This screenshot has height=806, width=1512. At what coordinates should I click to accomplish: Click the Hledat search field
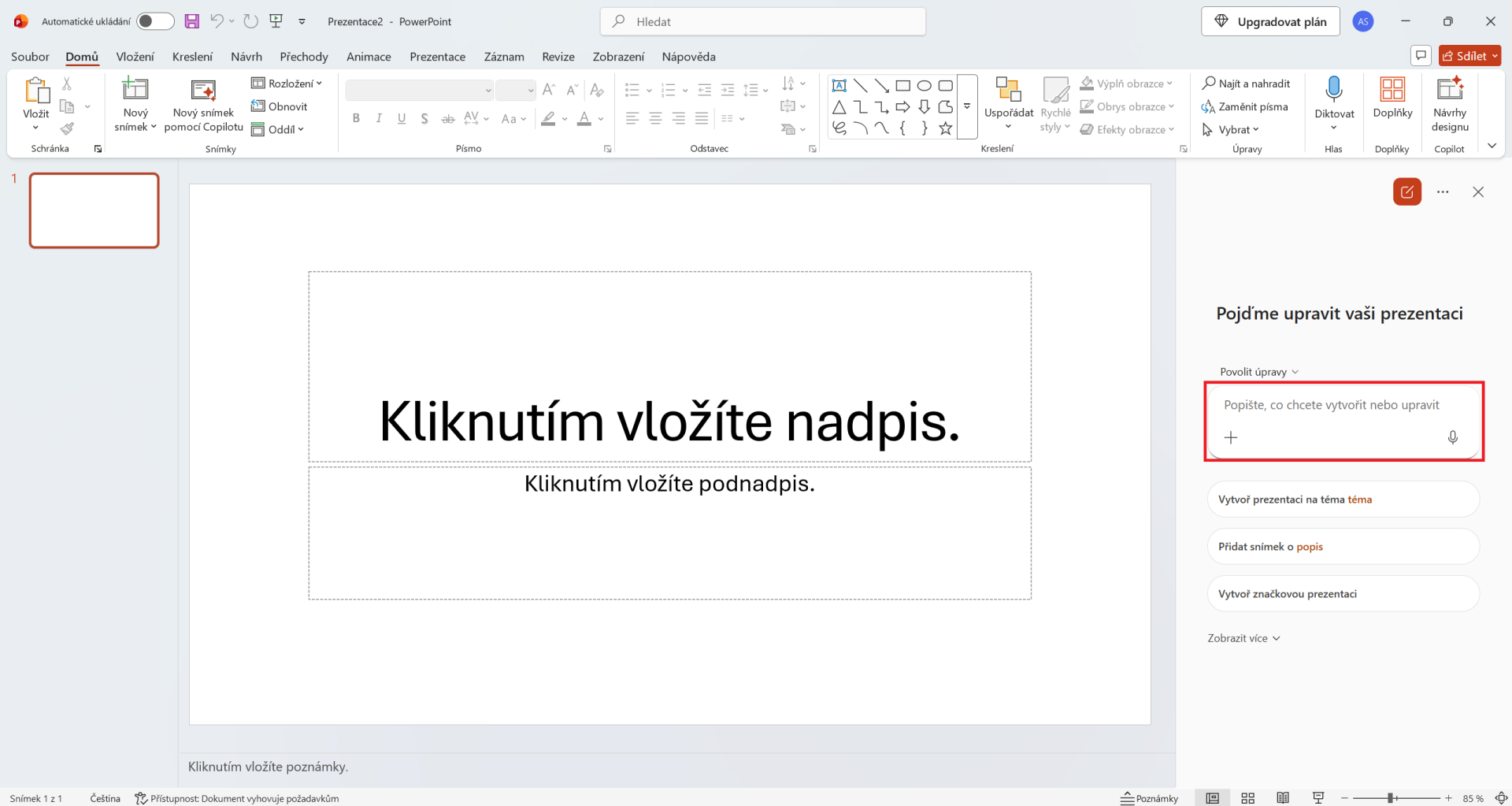tap(763, 21)
